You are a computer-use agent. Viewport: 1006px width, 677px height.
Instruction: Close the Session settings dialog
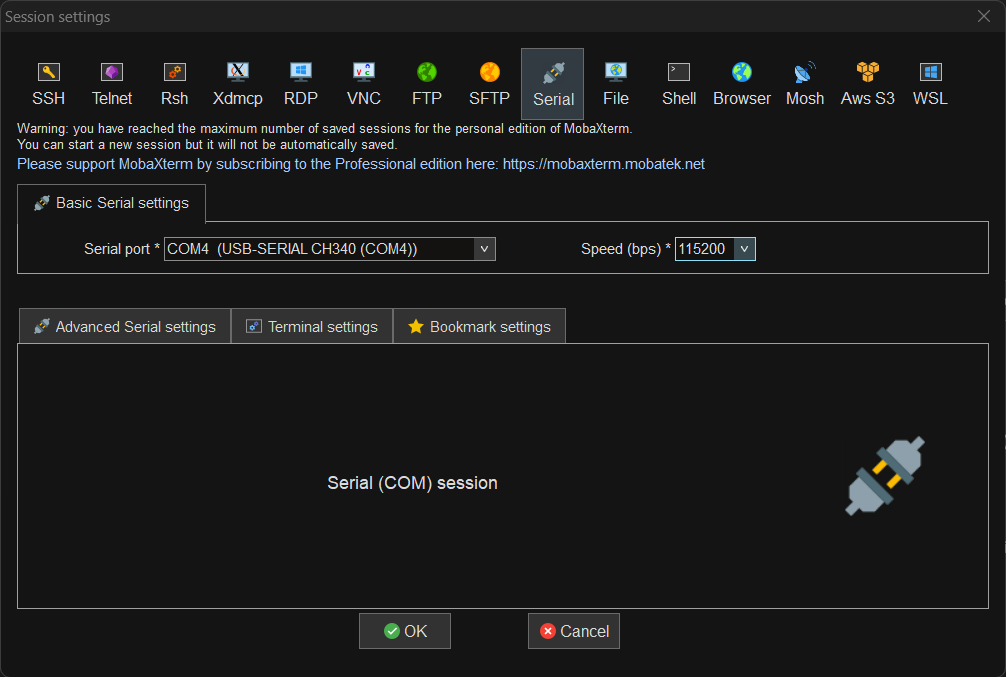(x=983, y=16)
